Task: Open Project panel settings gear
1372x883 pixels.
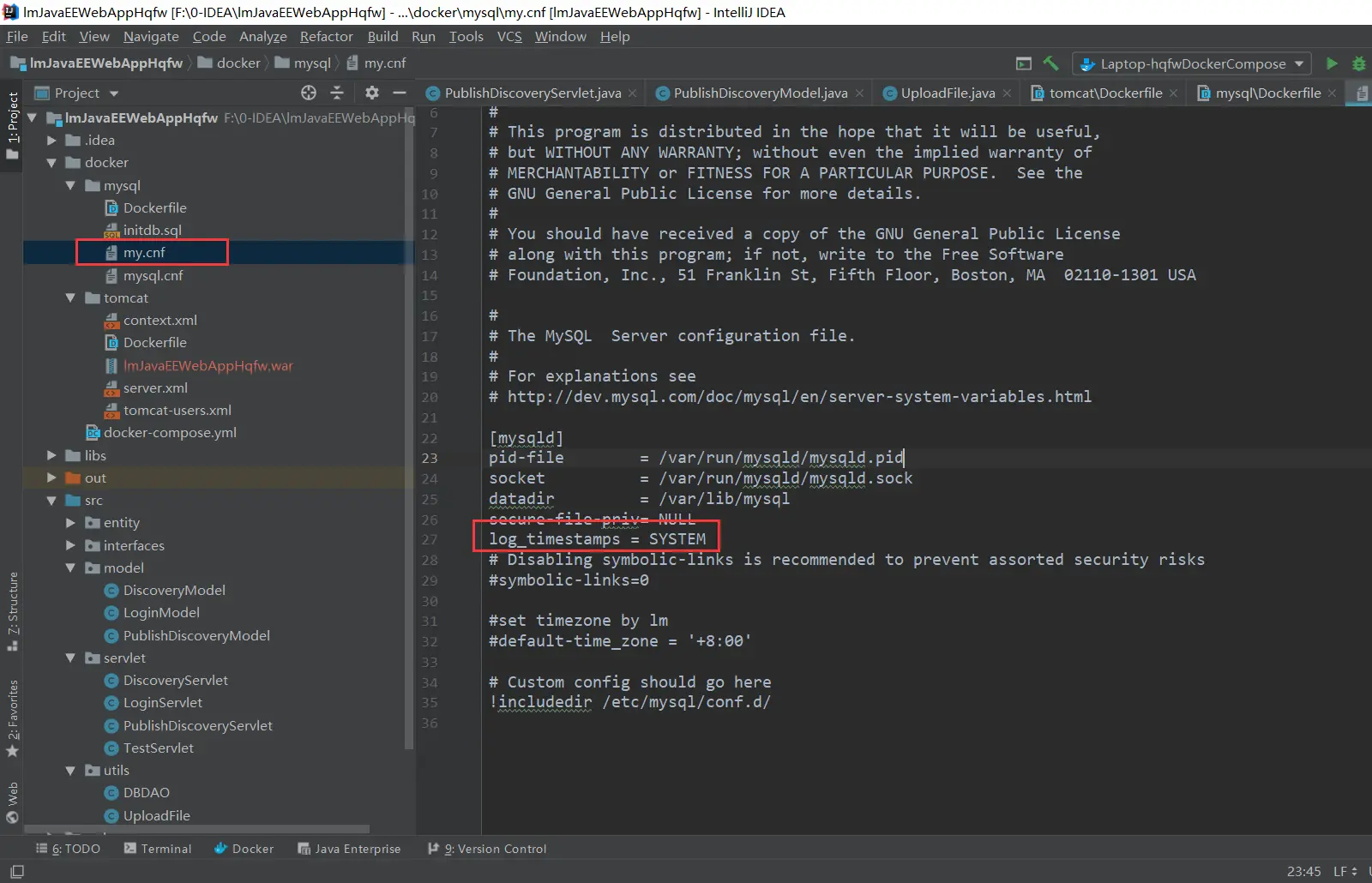Action: [371, 93]
